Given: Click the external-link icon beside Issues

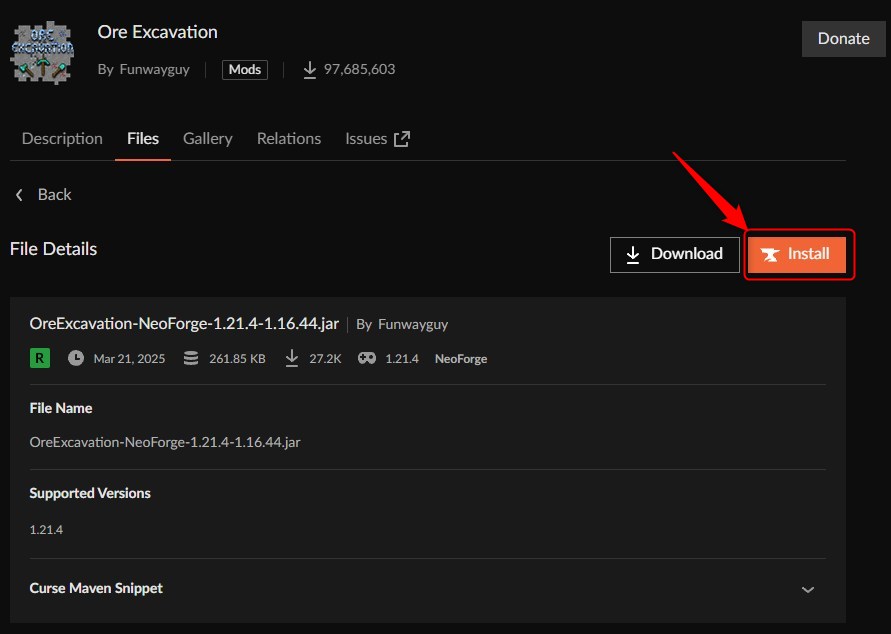Looking at the screenshot, I should pos(402,139).
